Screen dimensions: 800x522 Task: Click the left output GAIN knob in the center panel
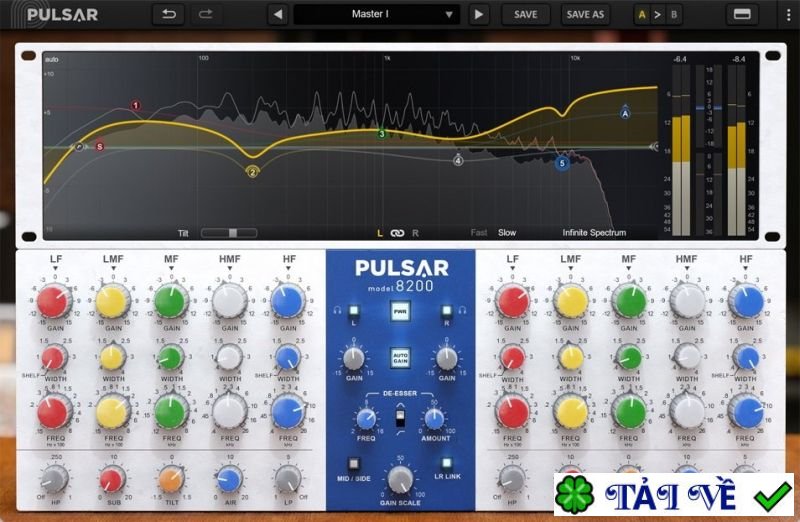(x=354, y=359)
